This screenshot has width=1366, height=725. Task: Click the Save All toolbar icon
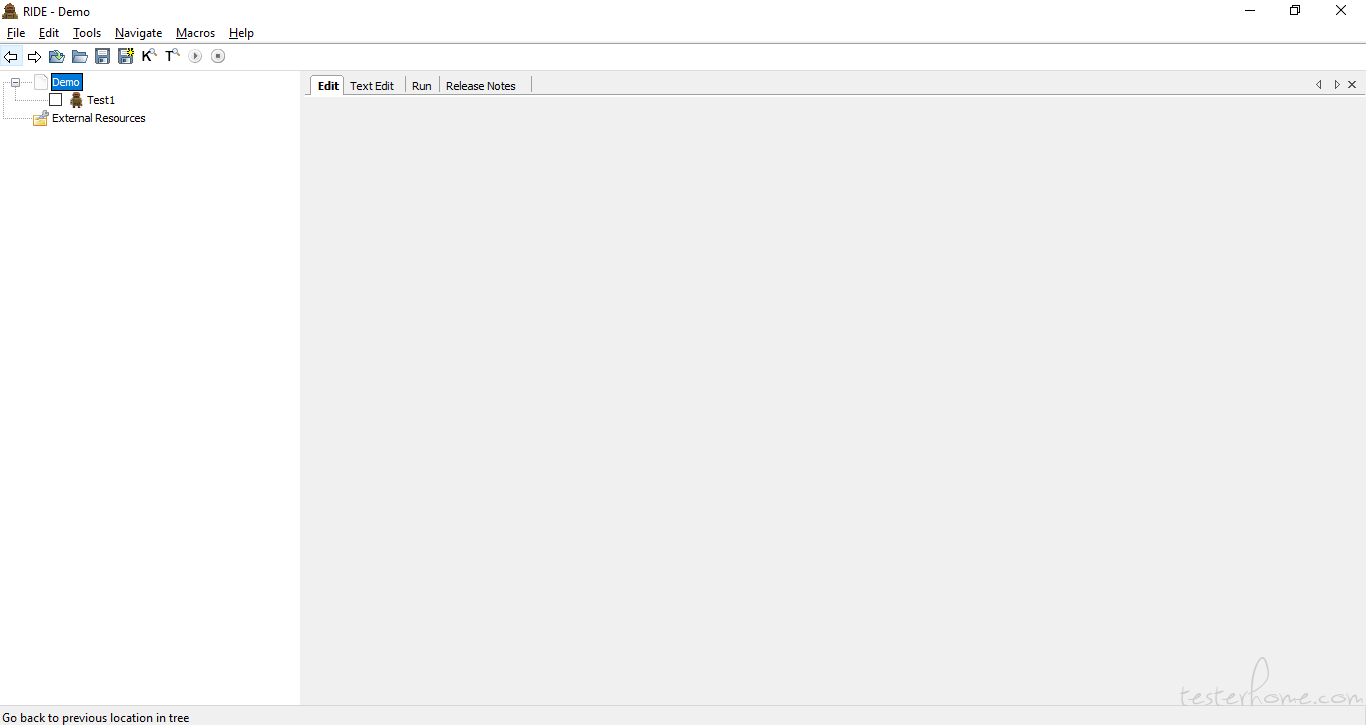pos(126,56)
